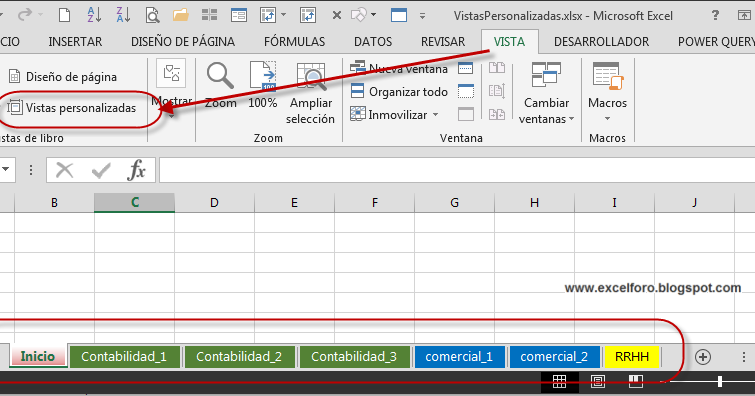Switch to Normal view in status bar
This screenshot has width=755, height=396.
[559, 382]
